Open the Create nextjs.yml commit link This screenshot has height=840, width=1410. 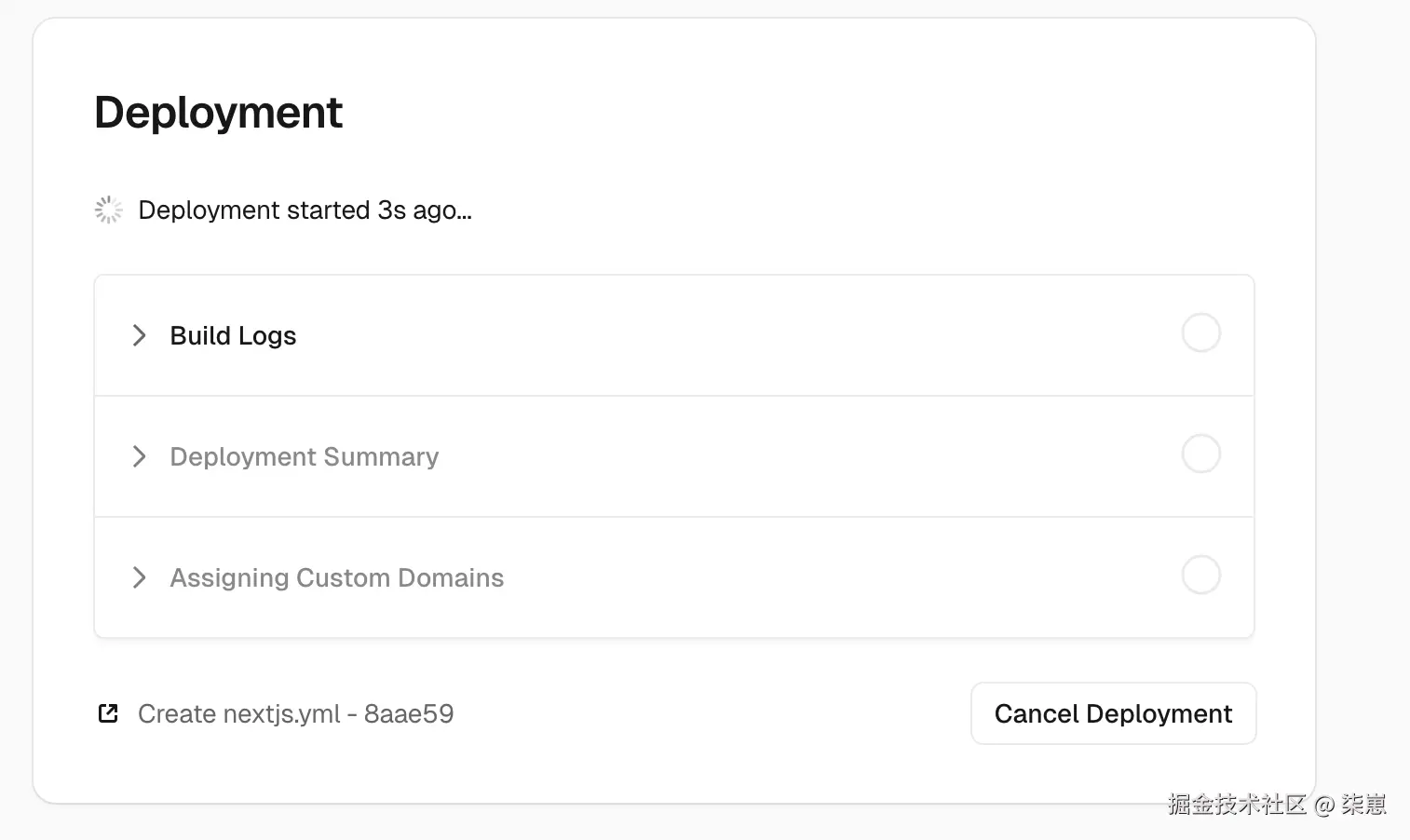click(x=238, y=714)
